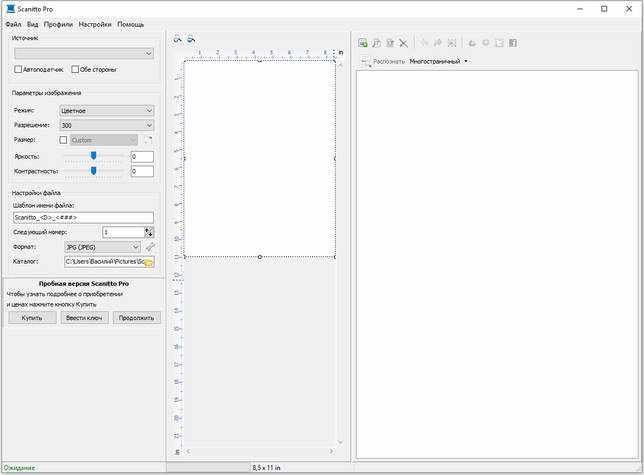
Task: Open format settings wrench icon
Action: 150,247
